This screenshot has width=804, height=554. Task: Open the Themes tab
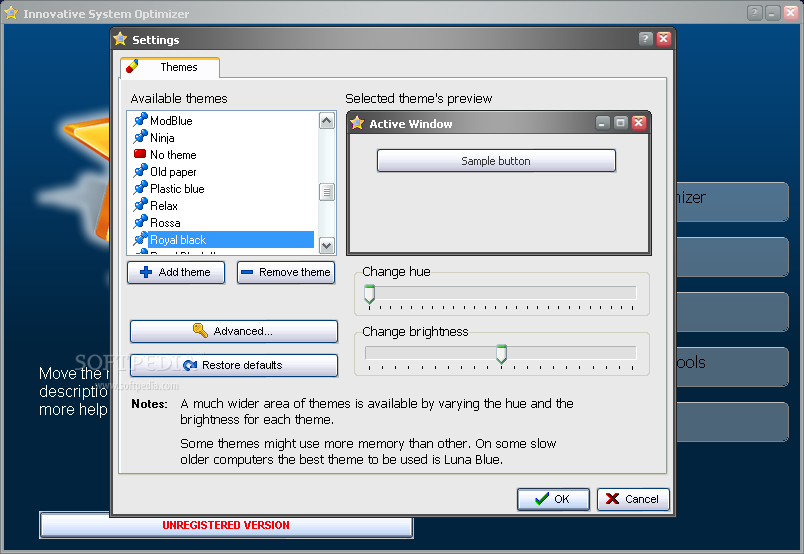click(x=170, y=67)
